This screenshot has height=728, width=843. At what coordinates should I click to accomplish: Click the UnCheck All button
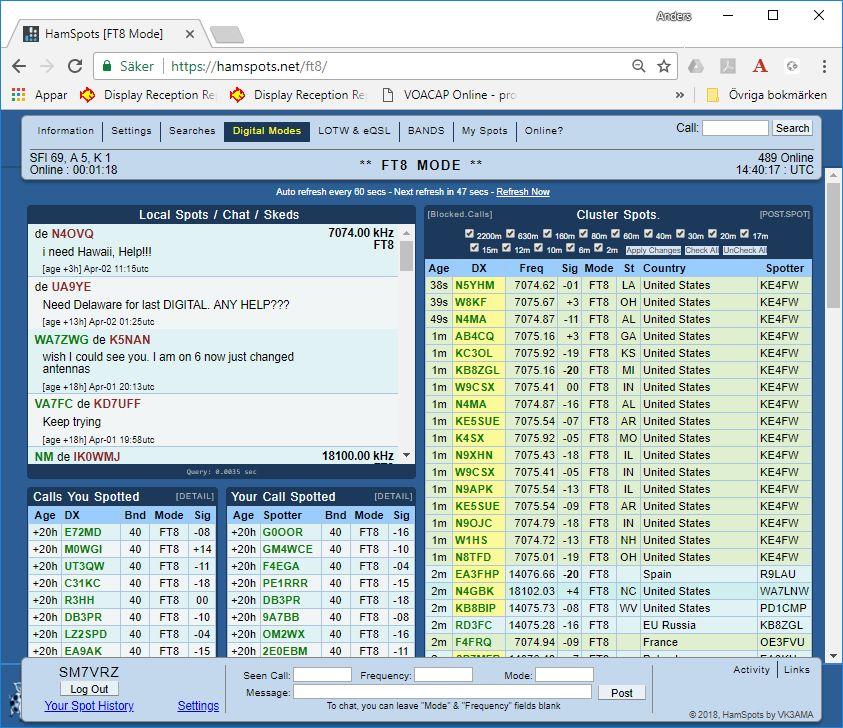point(745,250)
